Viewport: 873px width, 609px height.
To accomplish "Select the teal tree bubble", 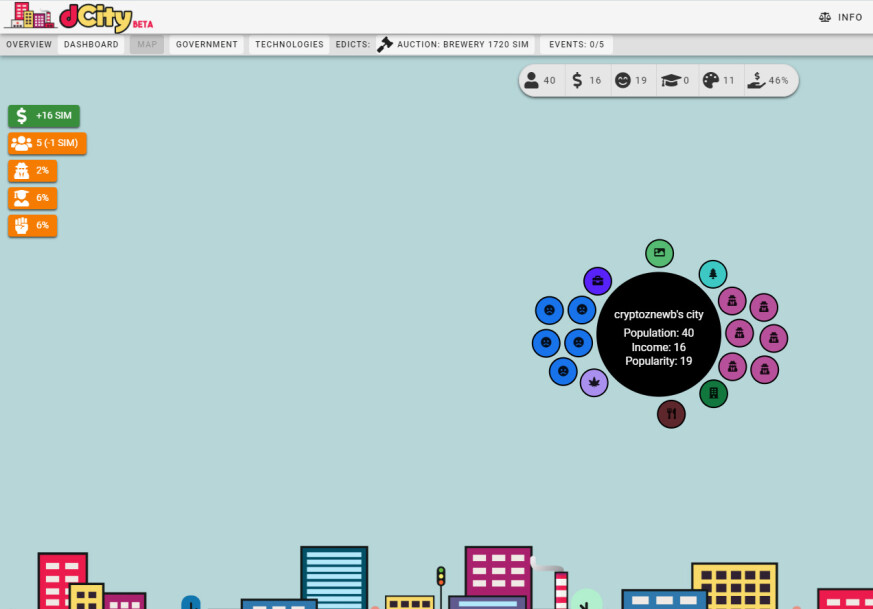I will click(713, 274).
